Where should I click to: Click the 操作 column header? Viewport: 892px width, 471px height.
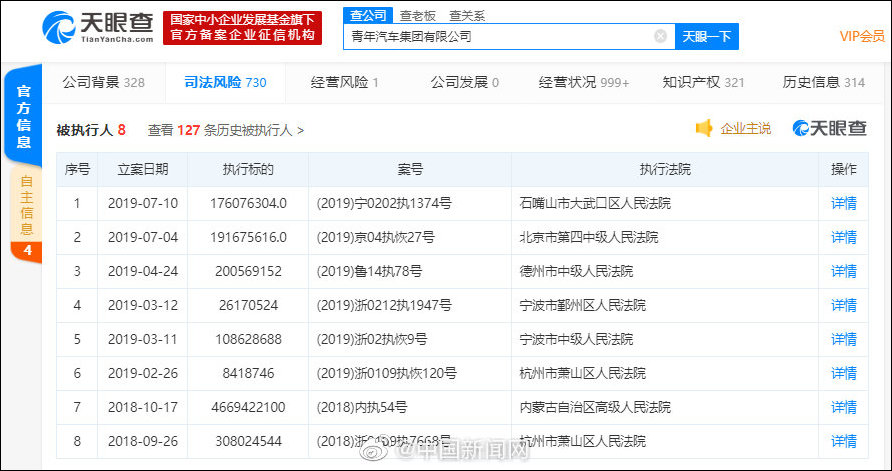(x=844, y=170)
